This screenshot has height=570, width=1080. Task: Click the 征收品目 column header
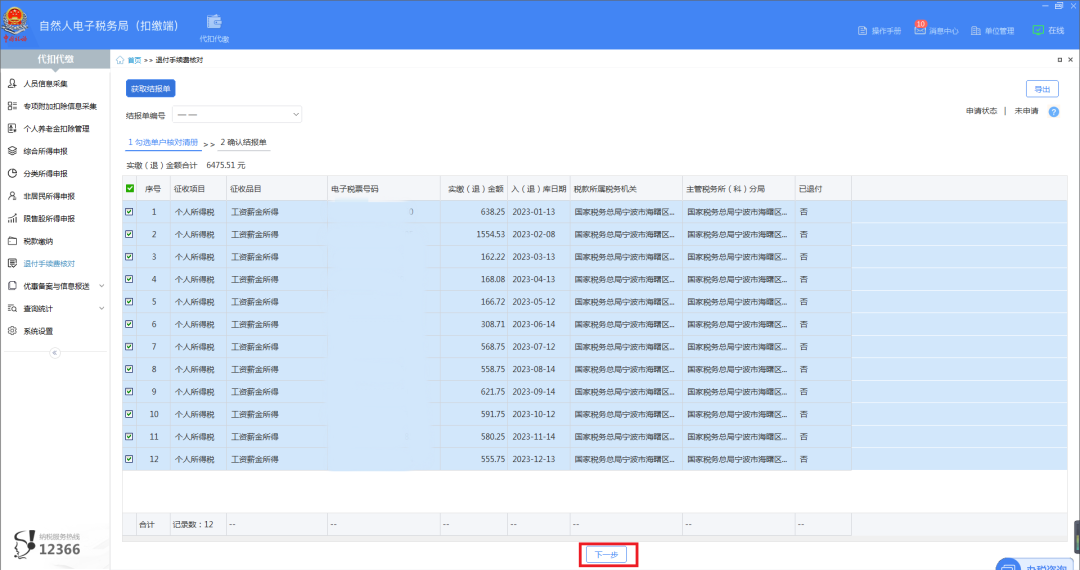(277, 189)
